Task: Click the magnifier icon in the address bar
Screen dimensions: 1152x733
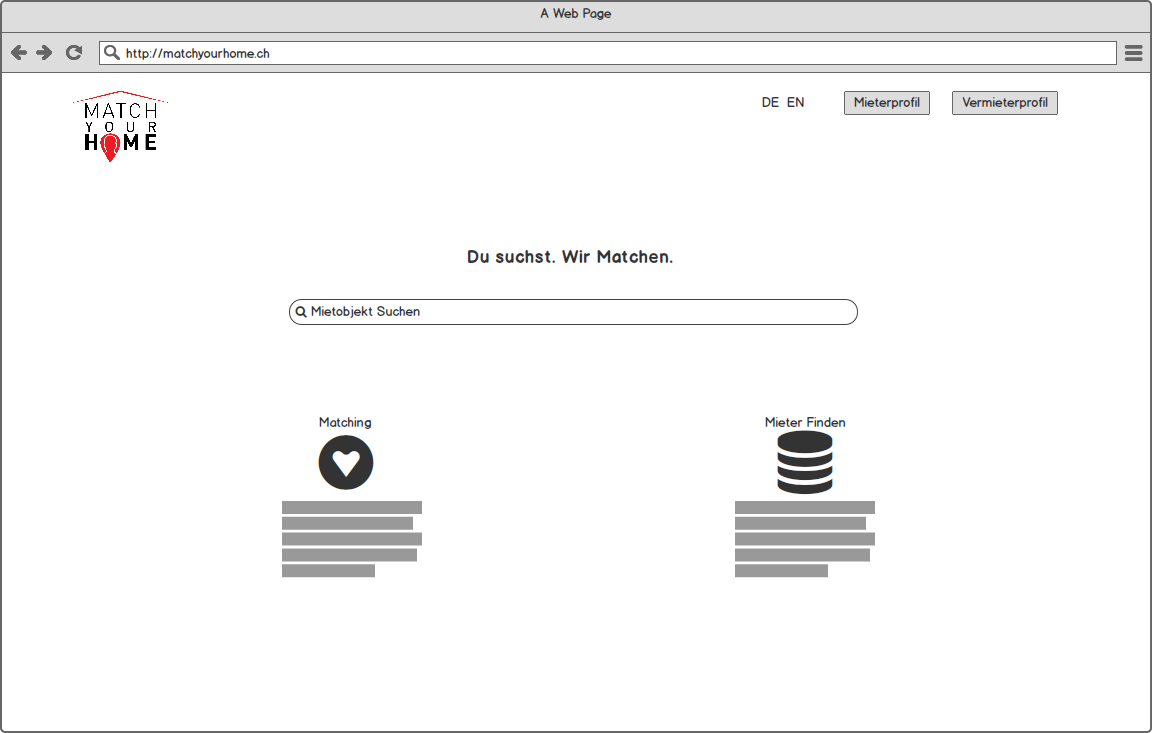Action: pyautogui.click(x=111, y=52)
